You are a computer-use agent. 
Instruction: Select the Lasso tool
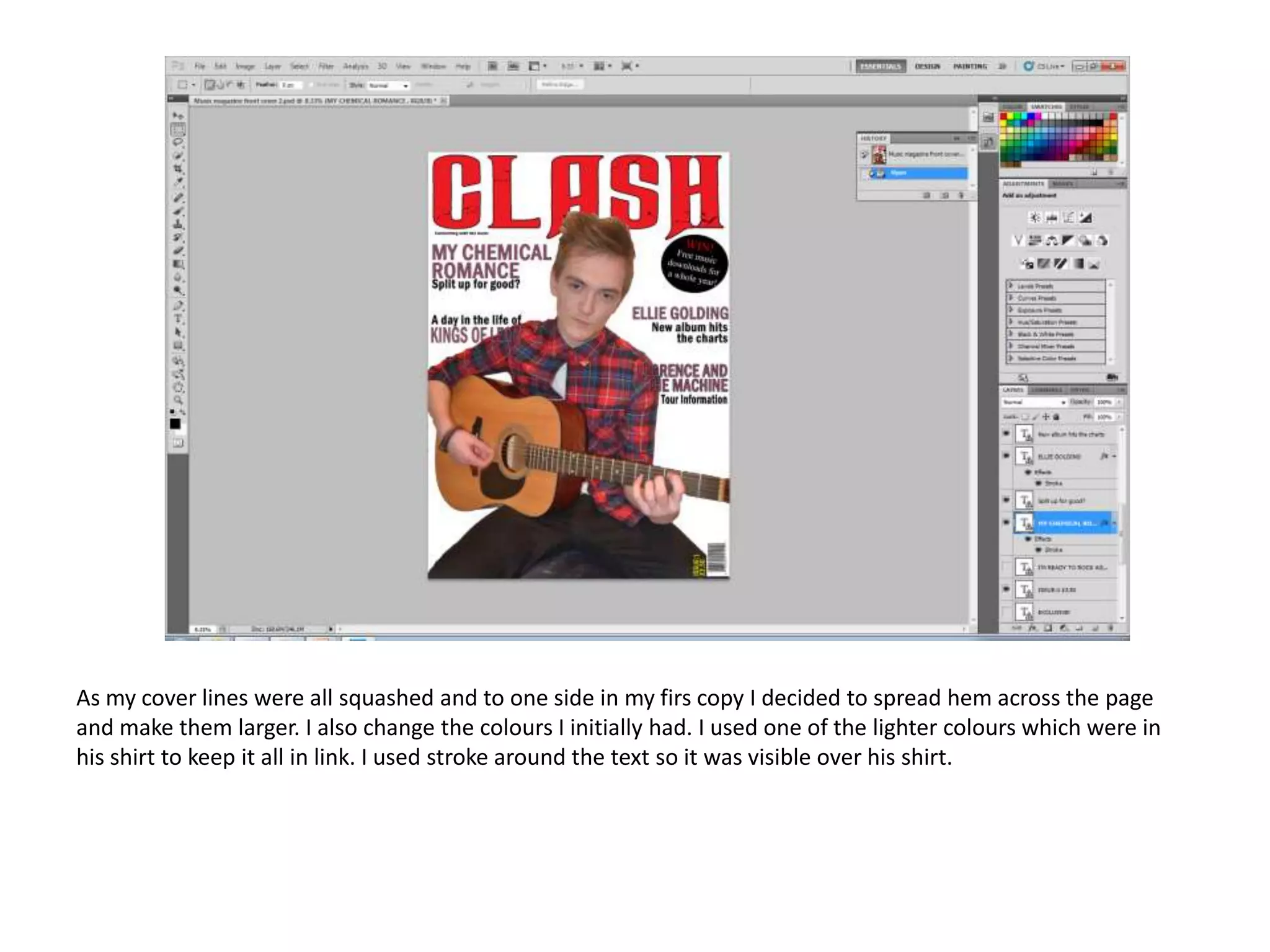[x=178, y=143]
